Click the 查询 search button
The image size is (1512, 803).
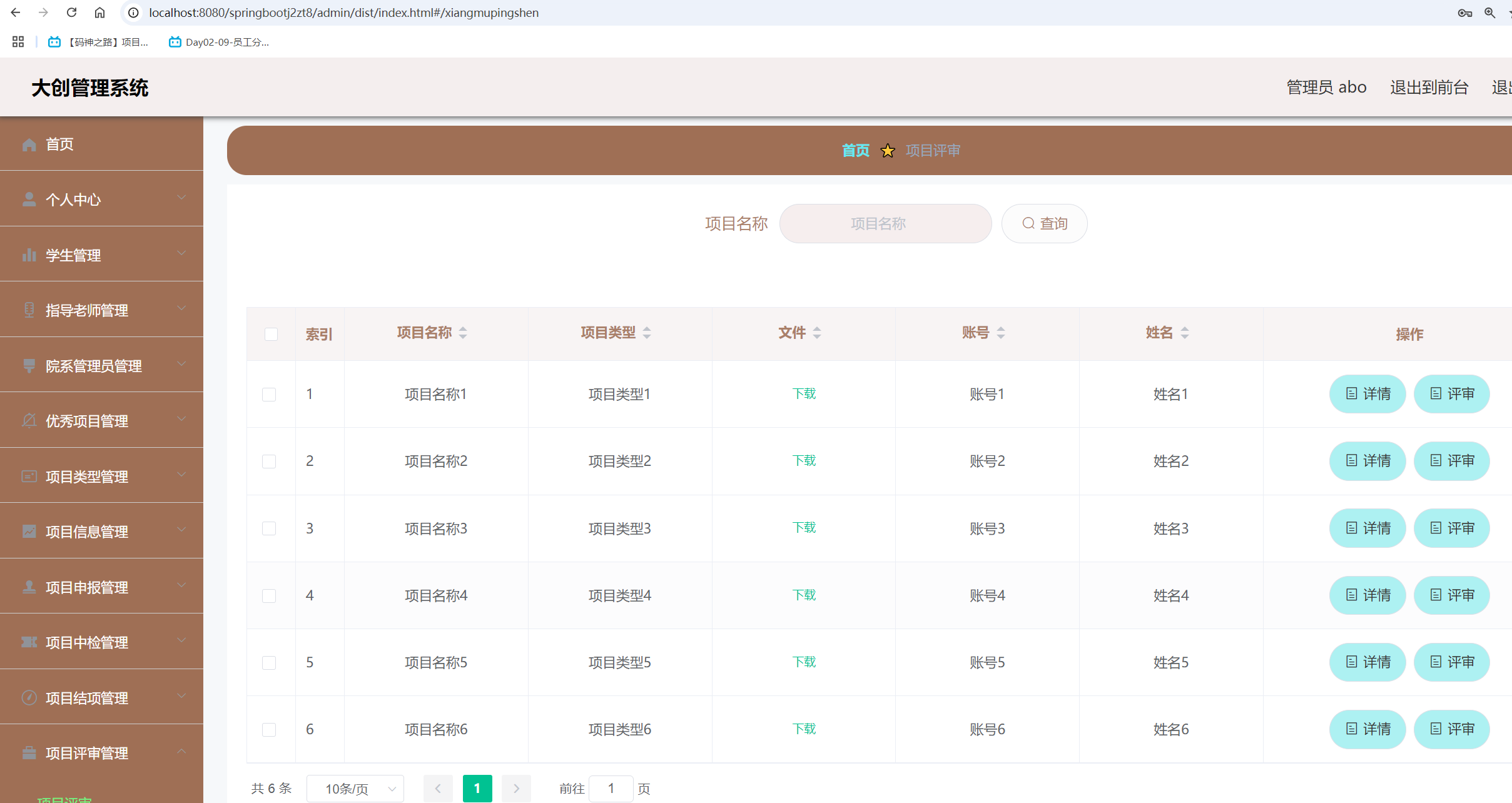tap(1044, 223)
